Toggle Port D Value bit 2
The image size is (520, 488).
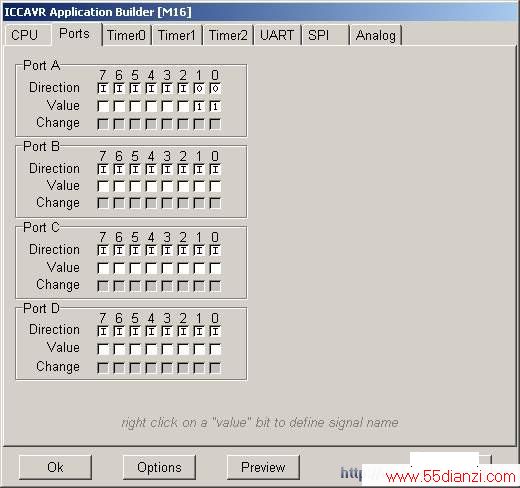click(x=183, y=349)
